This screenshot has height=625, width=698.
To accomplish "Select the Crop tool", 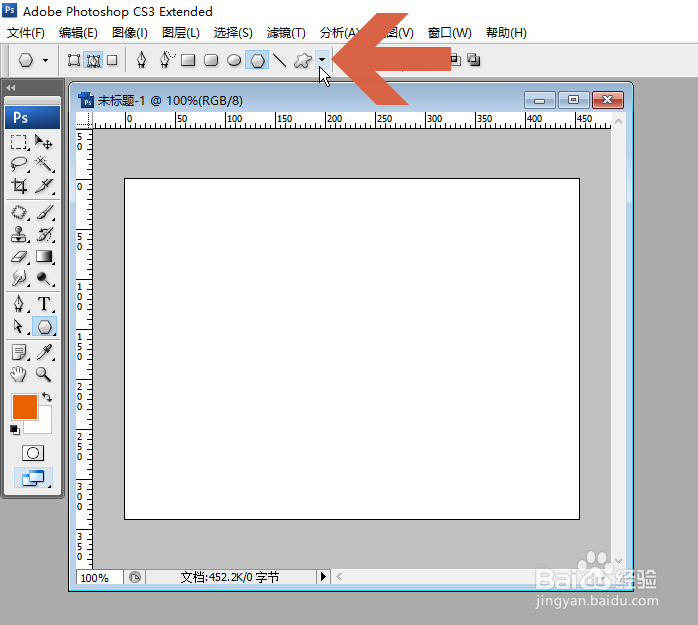I will pos(19,186).
